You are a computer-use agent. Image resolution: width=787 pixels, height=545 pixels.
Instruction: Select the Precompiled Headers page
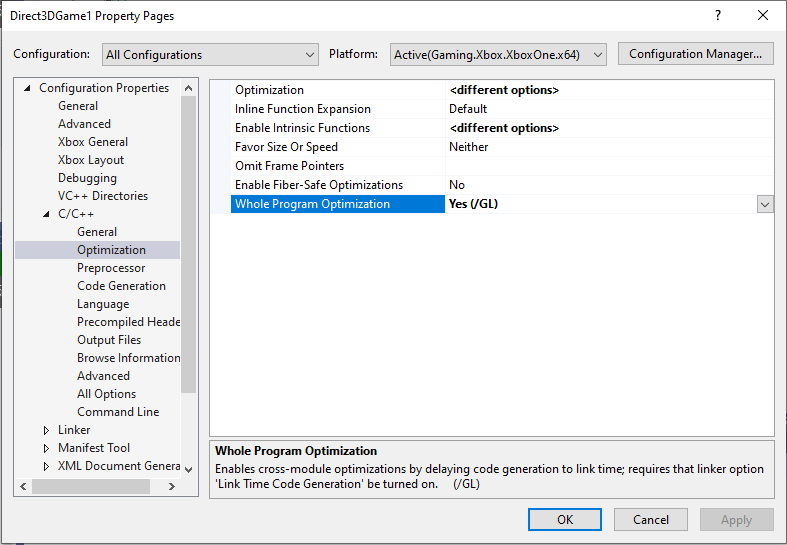tap(128, 322)
